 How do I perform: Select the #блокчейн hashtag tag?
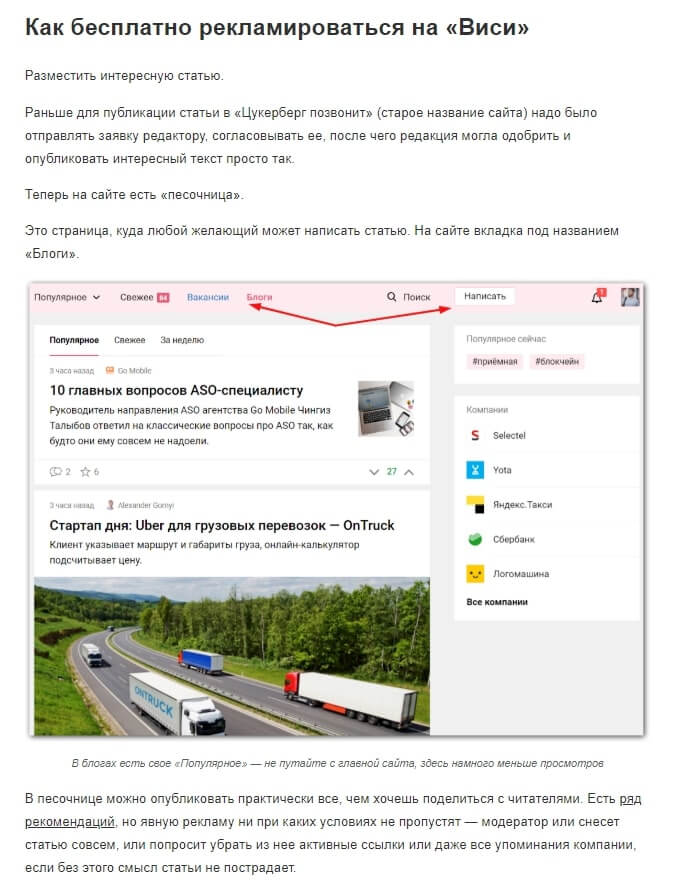click(x=557, y=361)
